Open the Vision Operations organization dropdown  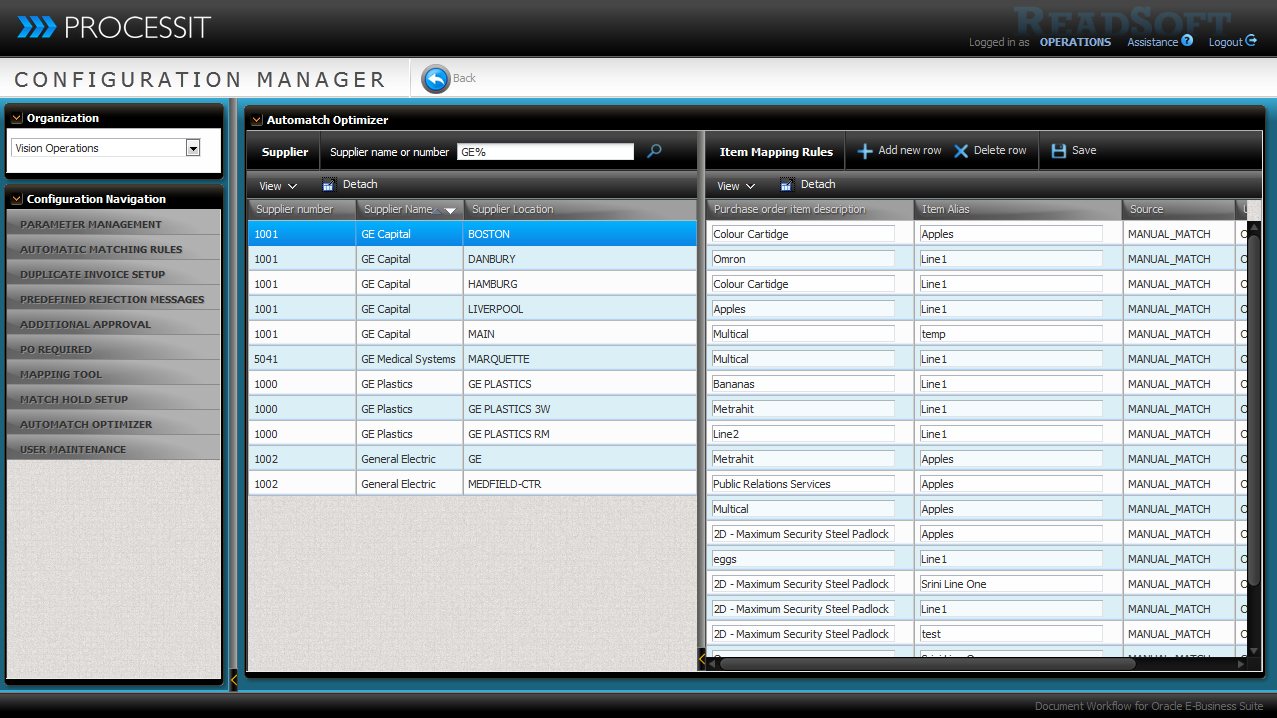click(x=193, y=148)
